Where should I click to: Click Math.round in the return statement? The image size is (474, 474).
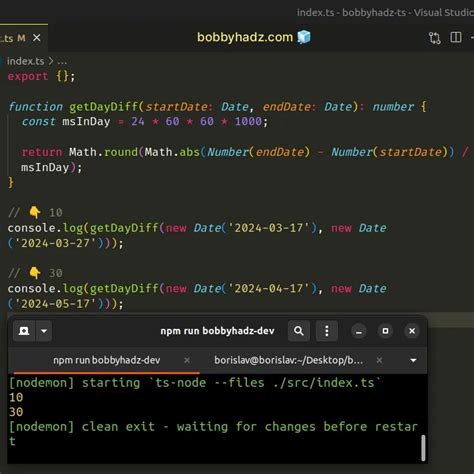point(103,152)
